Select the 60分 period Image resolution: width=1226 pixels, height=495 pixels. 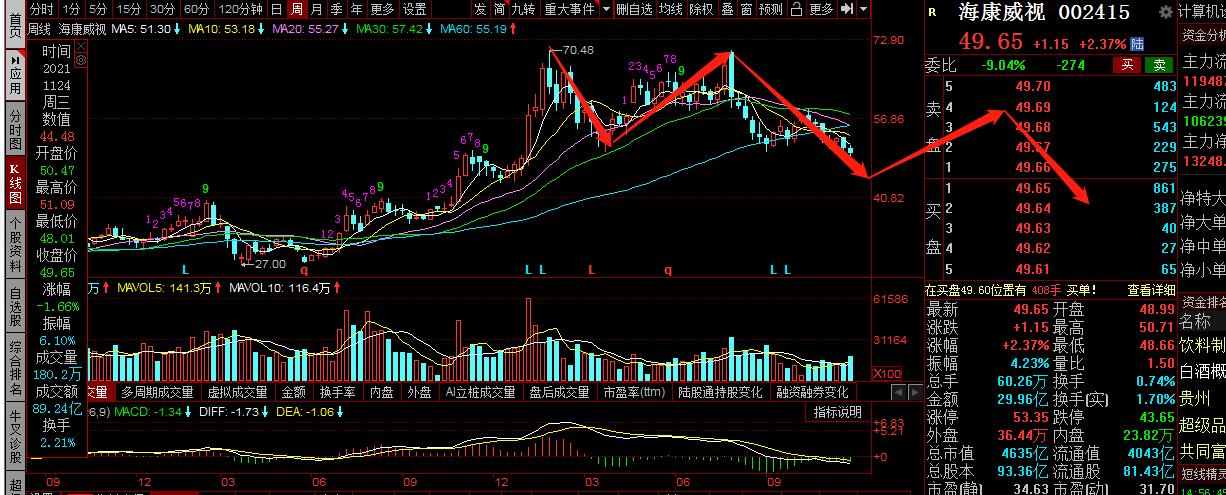click(x=196, y=9)
